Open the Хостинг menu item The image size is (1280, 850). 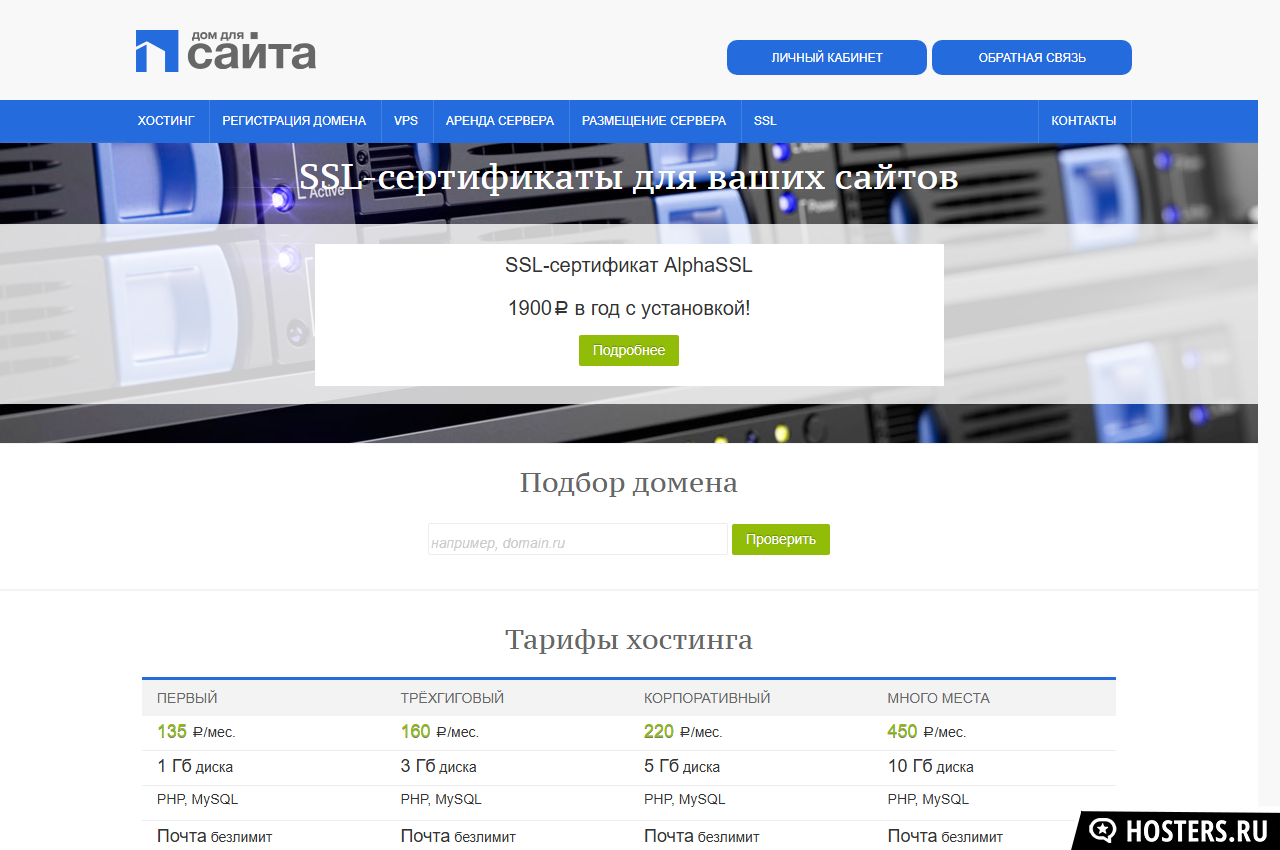166,121
